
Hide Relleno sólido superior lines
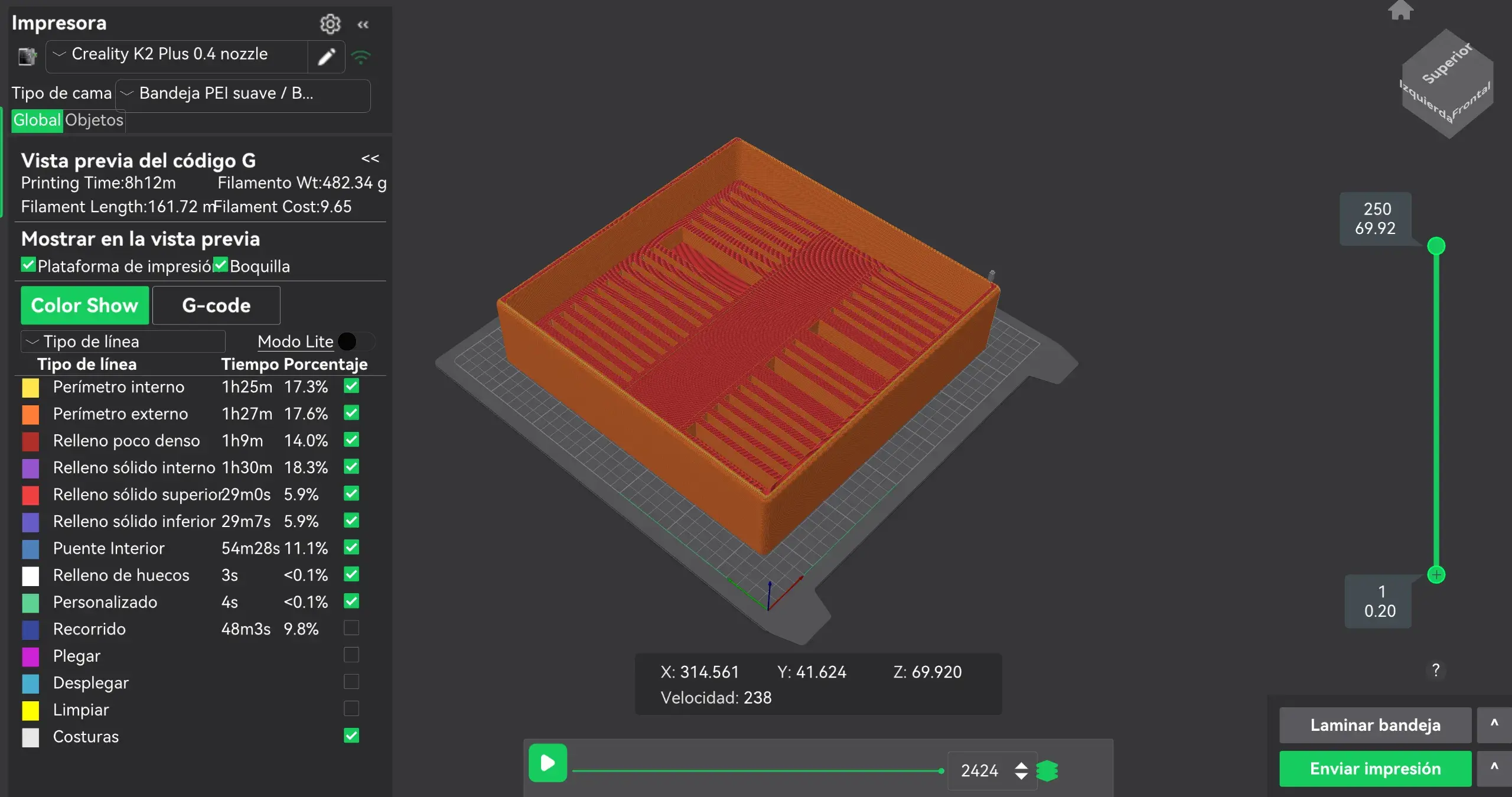(x=351, y=494)
